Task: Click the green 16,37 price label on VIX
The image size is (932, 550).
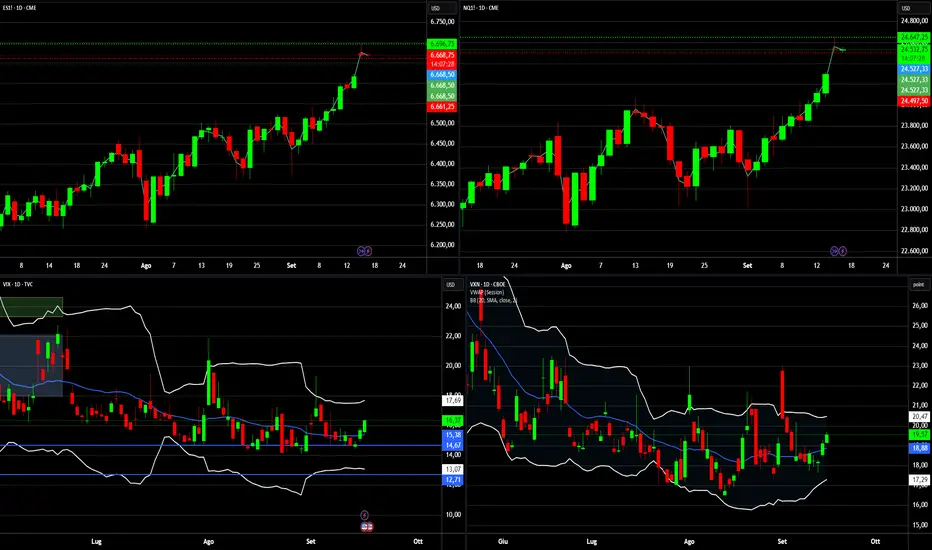Action: tap(453, 420)
